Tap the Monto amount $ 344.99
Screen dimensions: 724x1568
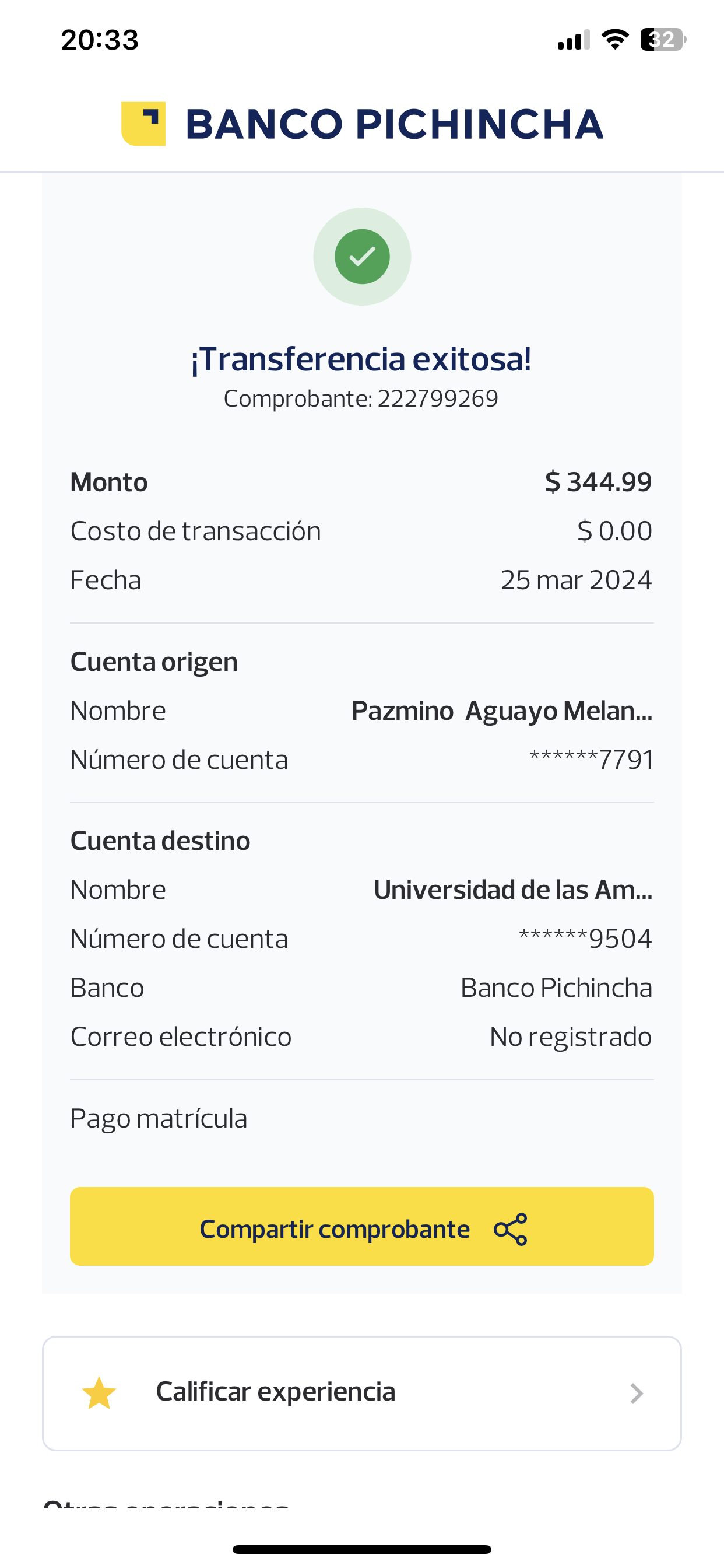point(598,482)
